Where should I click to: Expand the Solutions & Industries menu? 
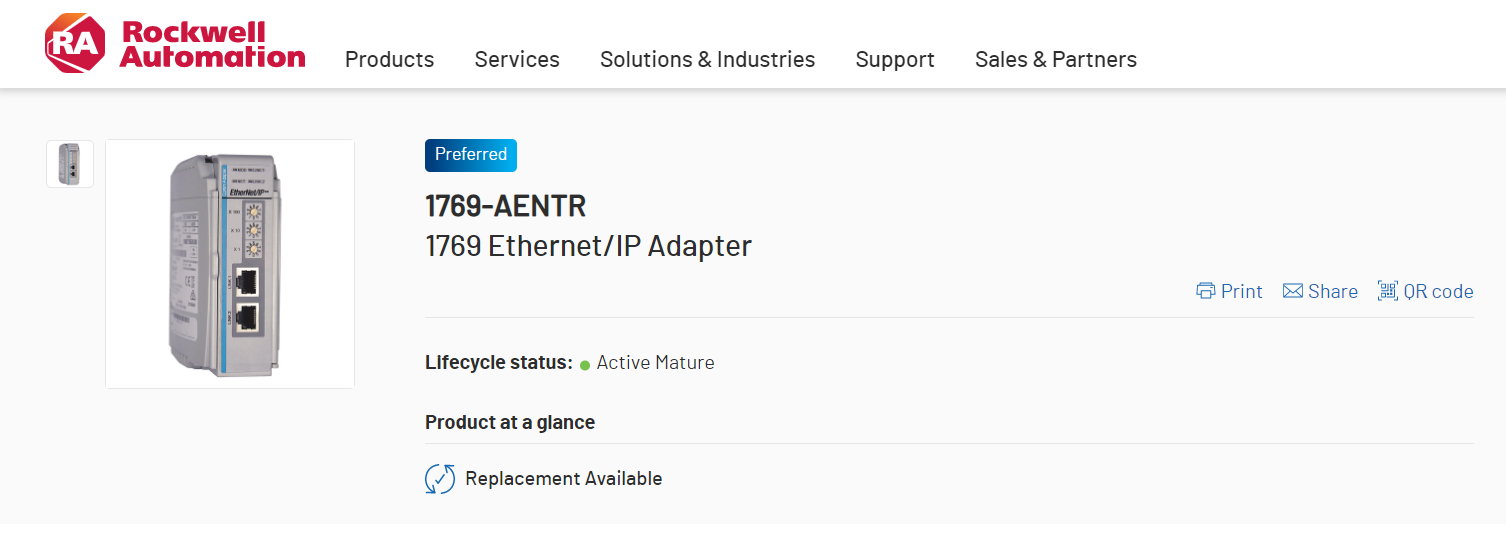coord(707,60)
